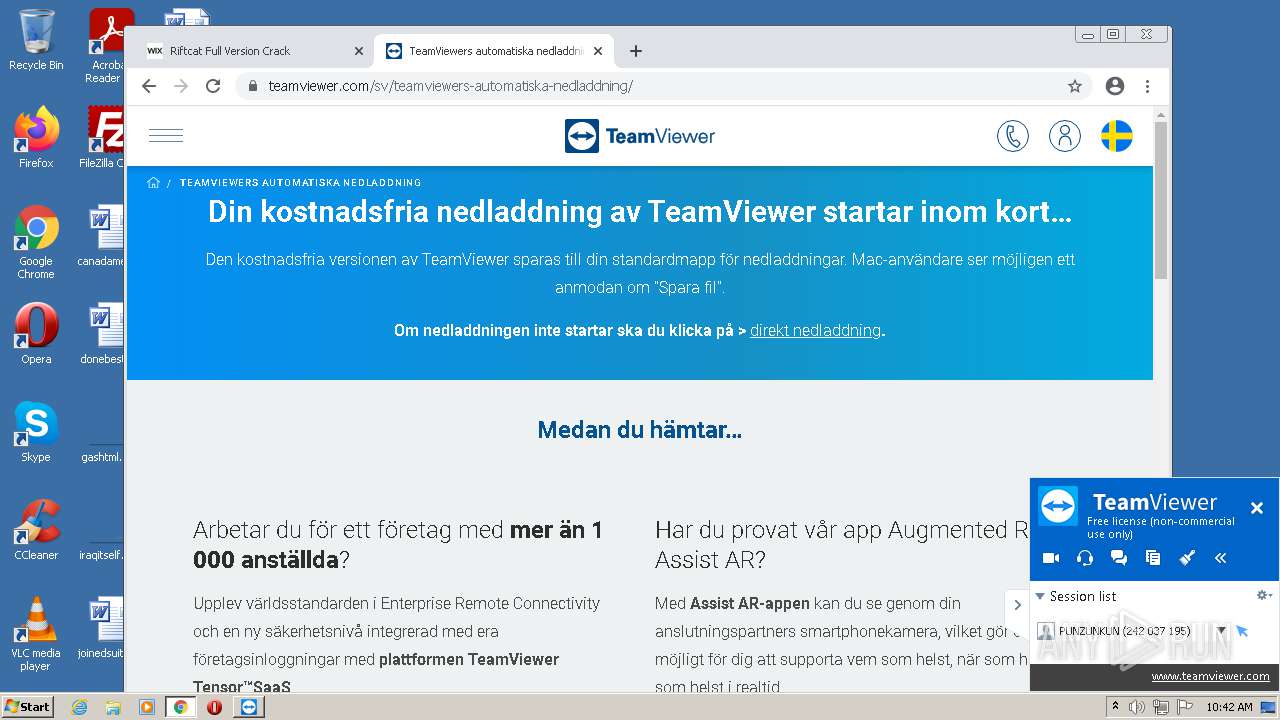1280x720 pixels.
Task: Open Windows Explorer from taskbar
Action: click(x=113, y=707)
